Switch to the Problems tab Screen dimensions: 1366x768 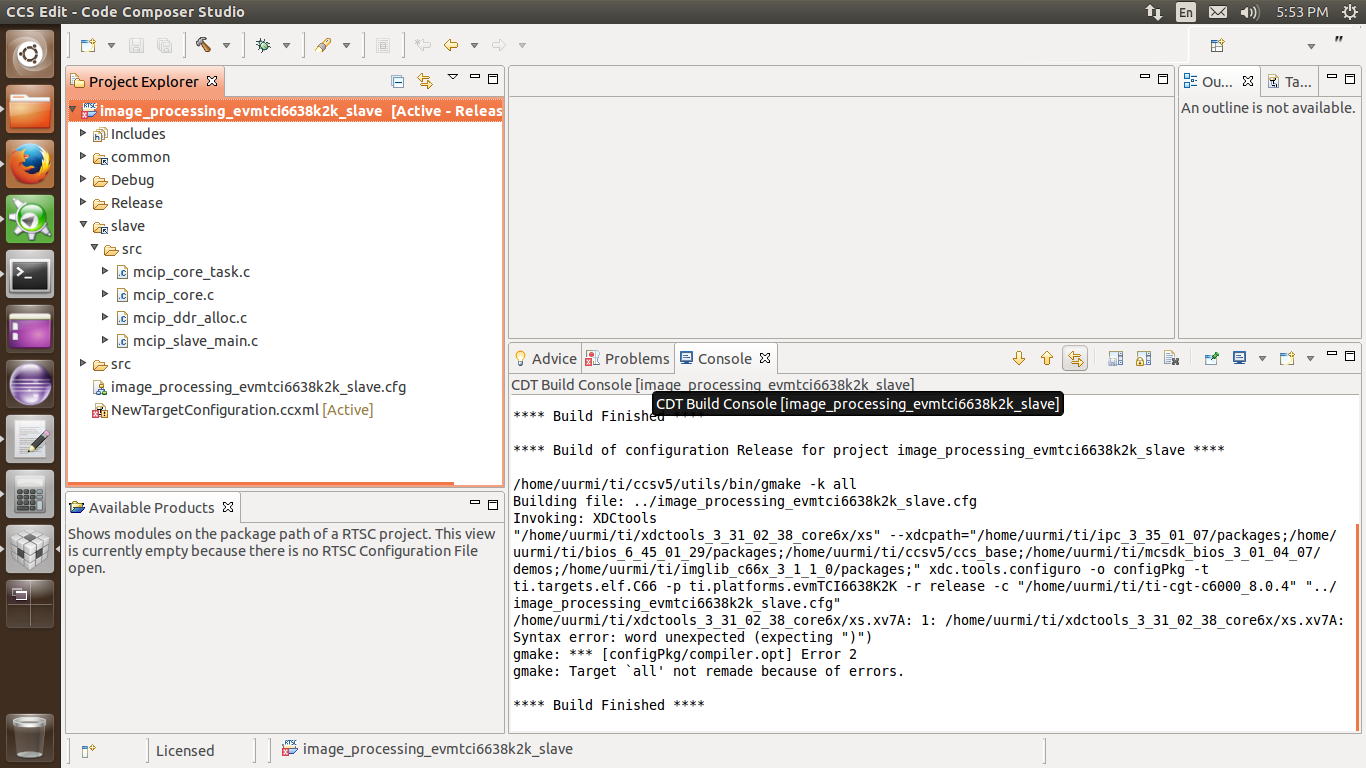pos(627,358)
